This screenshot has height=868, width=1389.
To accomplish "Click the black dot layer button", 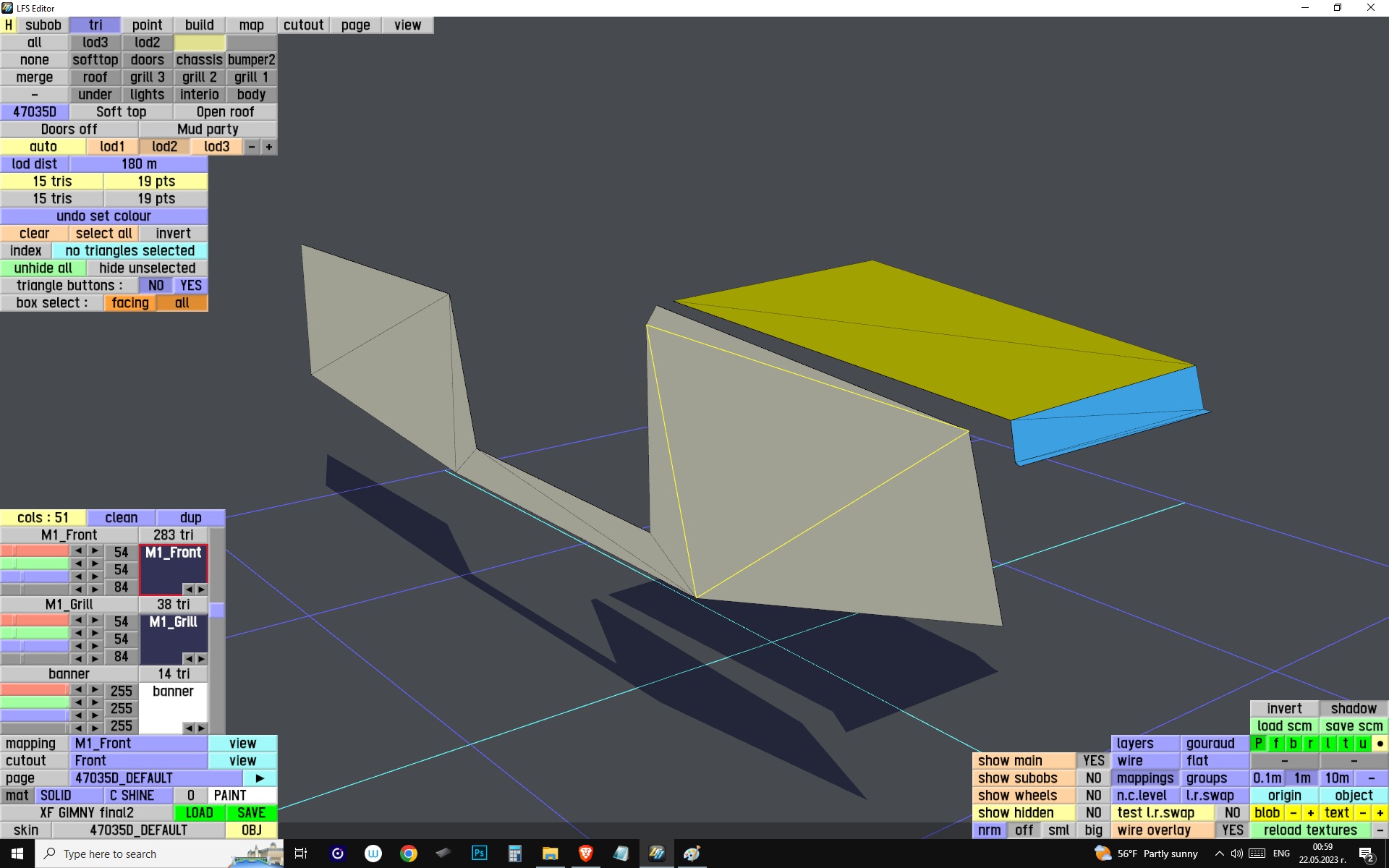I will [1380, 744].
